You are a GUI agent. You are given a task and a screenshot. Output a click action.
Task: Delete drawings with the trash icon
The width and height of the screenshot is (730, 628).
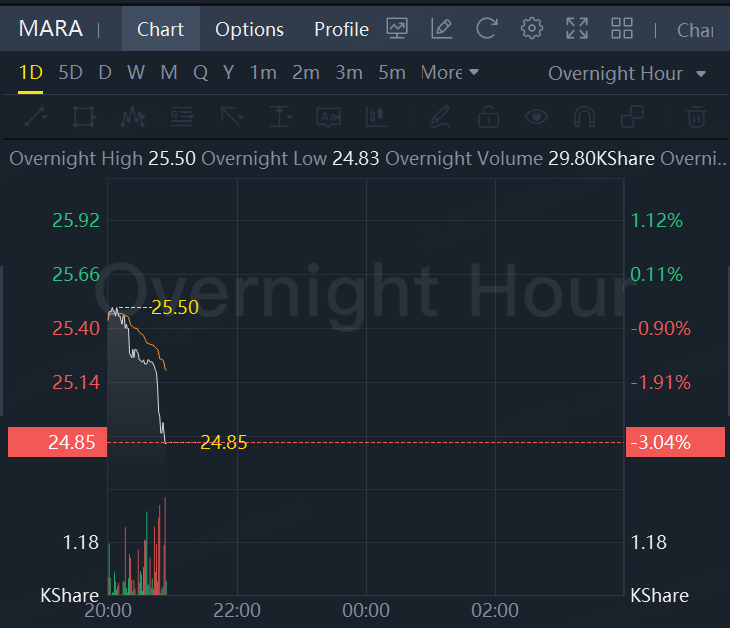[x=696, y=117]
